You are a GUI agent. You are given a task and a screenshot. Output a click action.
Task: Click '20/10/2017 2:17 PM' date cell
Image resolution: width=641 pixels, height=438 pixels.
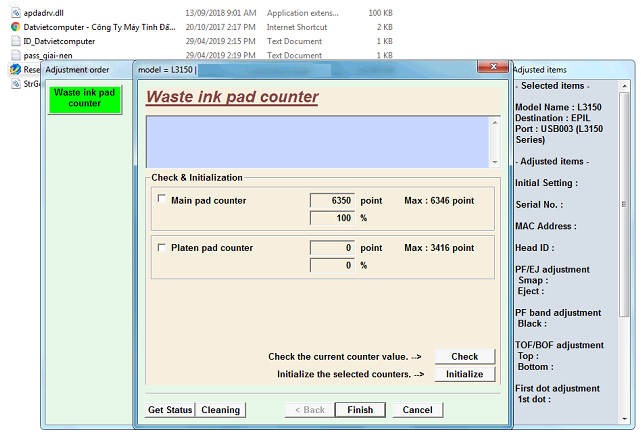click(221, 27)
